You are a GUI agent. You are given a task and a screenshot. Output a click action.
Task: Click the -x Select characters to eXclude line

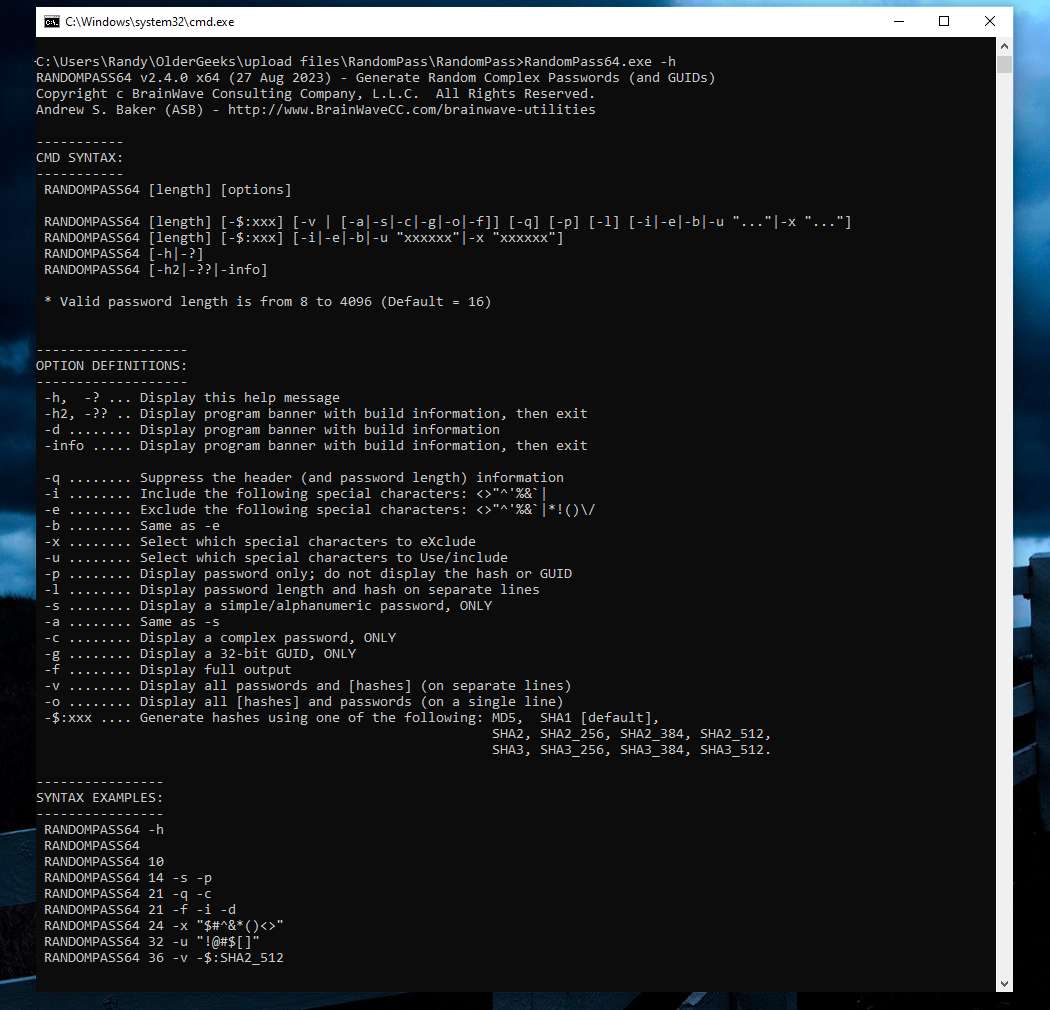click(x=260, y=542)
